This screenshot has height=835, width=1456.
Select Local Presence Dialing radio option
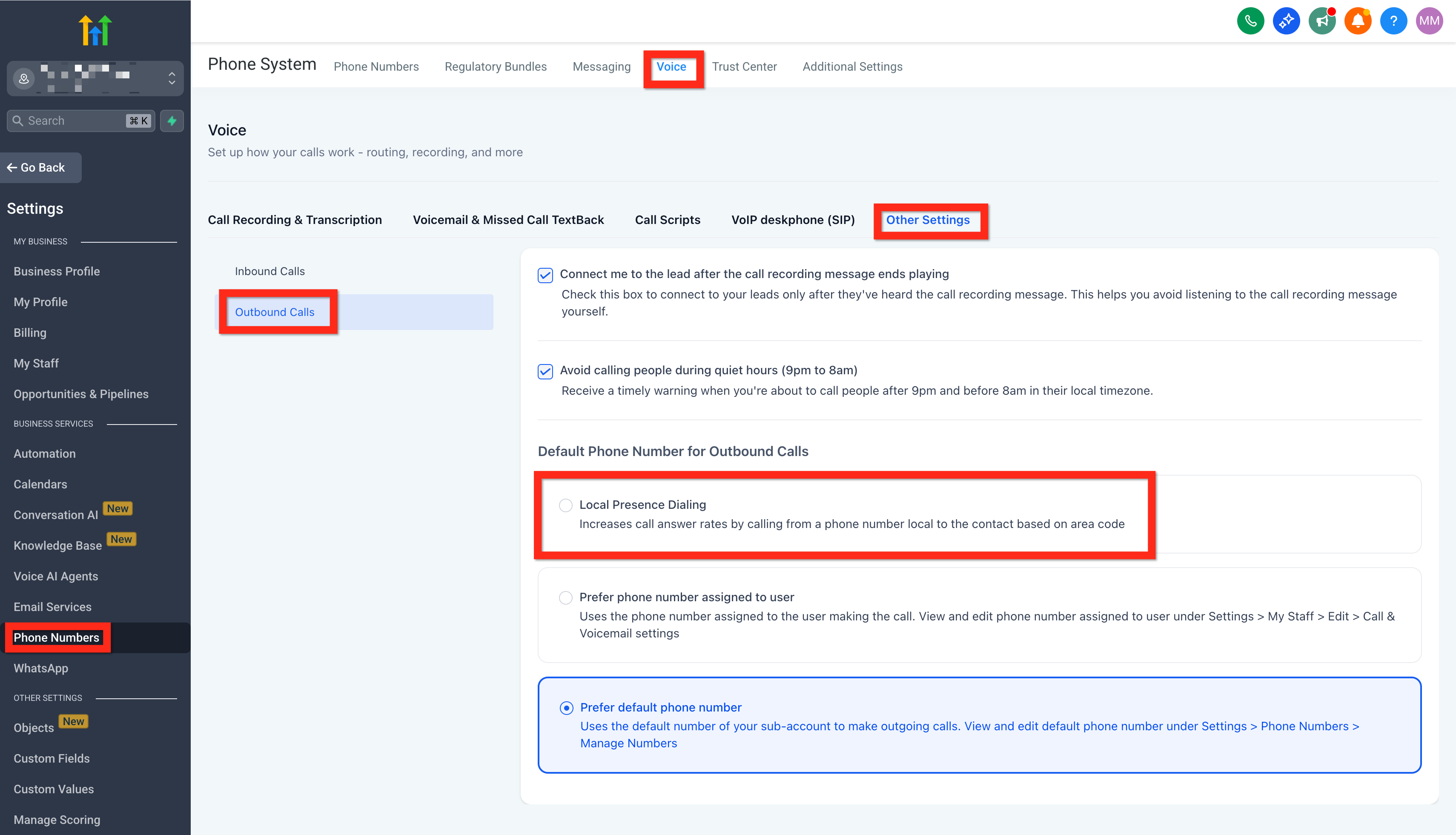coord(566,505)
